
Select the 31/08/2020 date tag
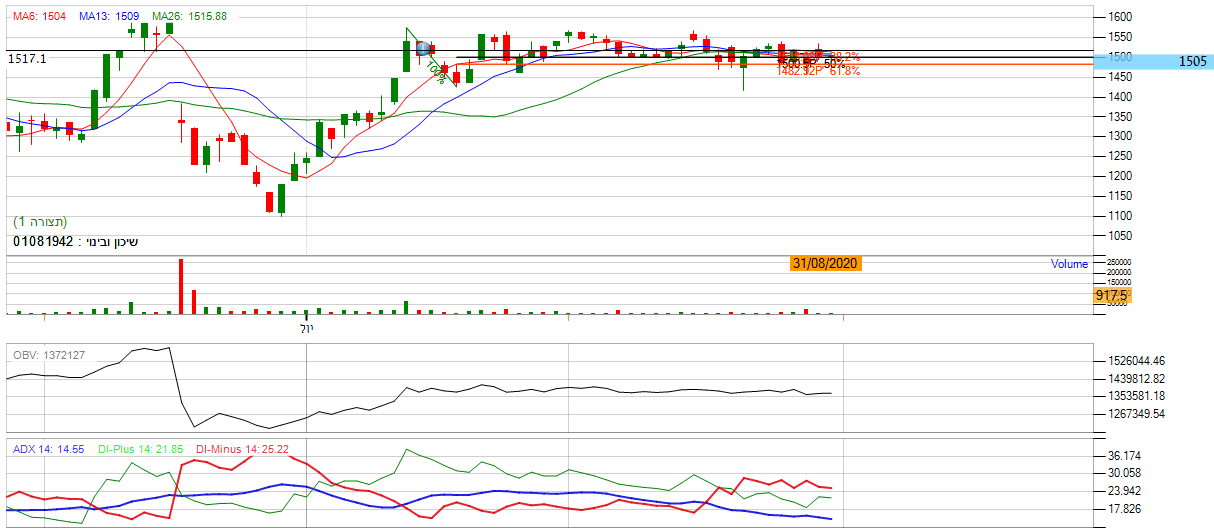click(x=823, y=264)
